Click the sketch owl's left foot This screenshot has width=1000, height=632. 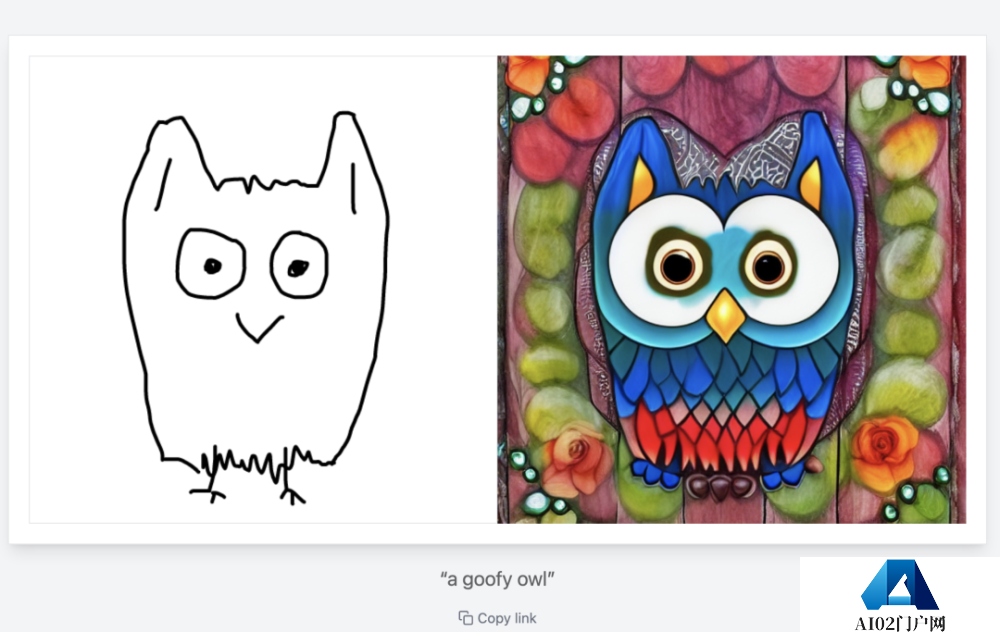click(208, 492)
